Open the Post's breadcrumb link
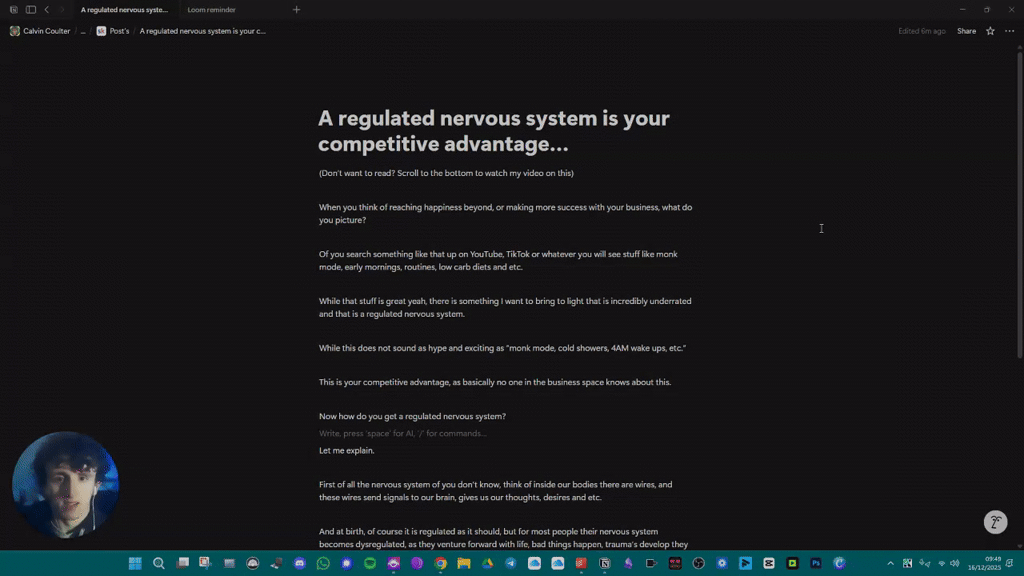Viewport: 1024px width, 576px height. coord(118,31)
